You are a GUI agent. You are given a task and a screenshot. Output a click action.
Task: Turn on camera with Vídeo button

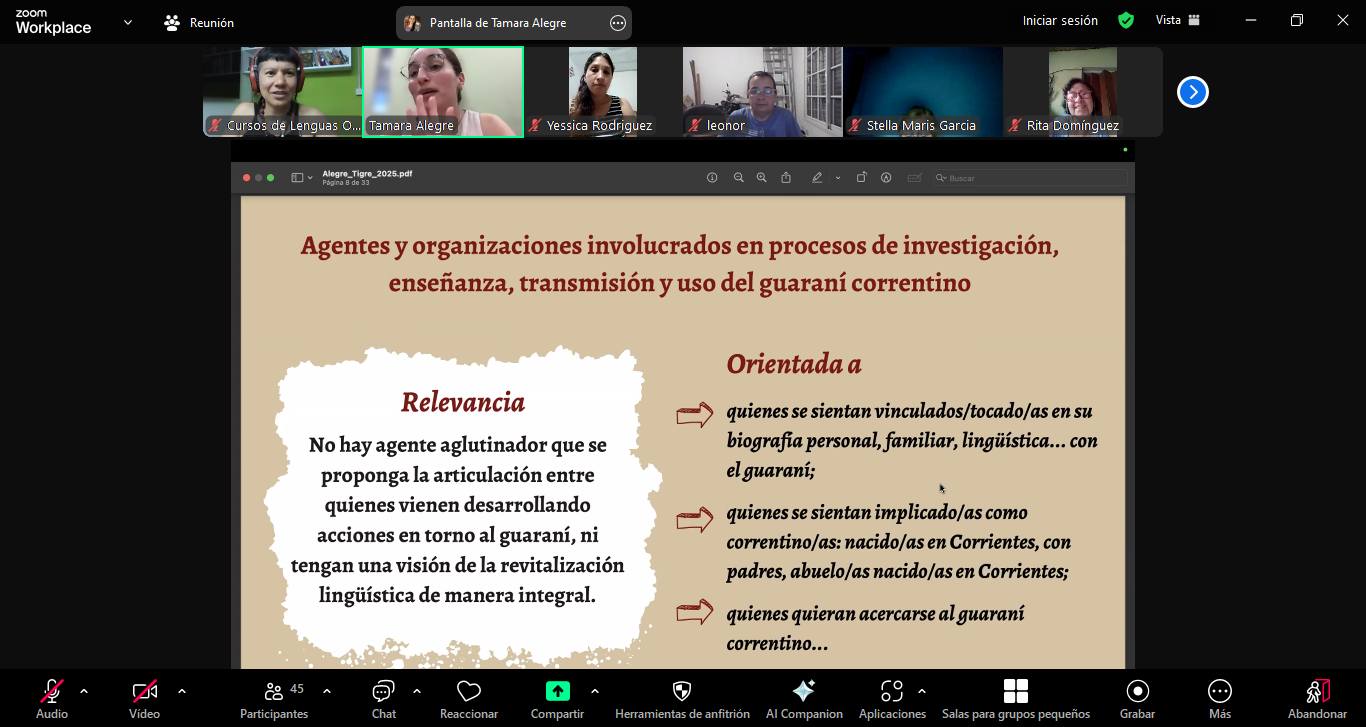click(144, 698)
